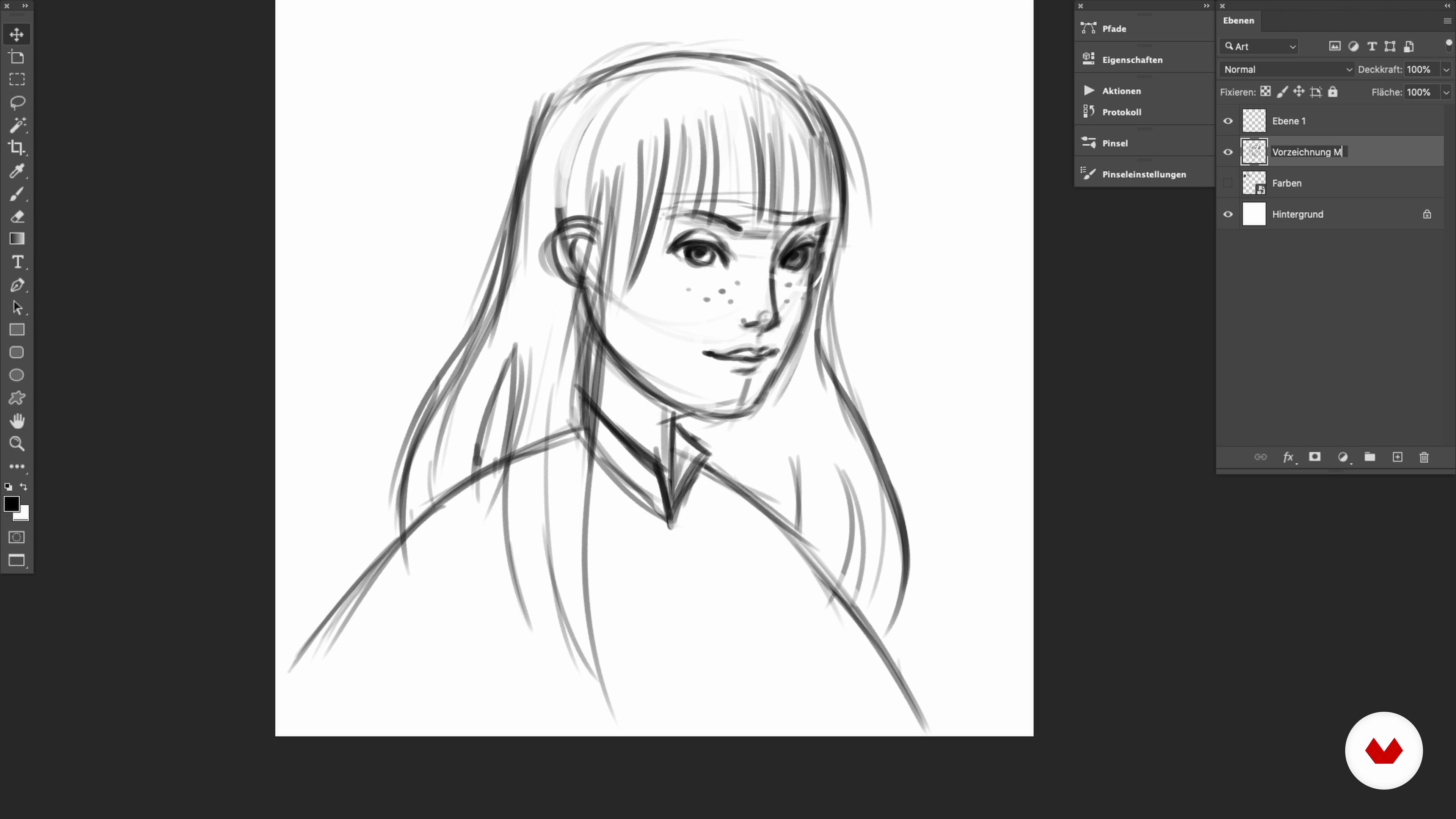The height and width of the screenshot is (819, 1456).
Task: Select the Crop tool
Action: click(x=16, y=147)
